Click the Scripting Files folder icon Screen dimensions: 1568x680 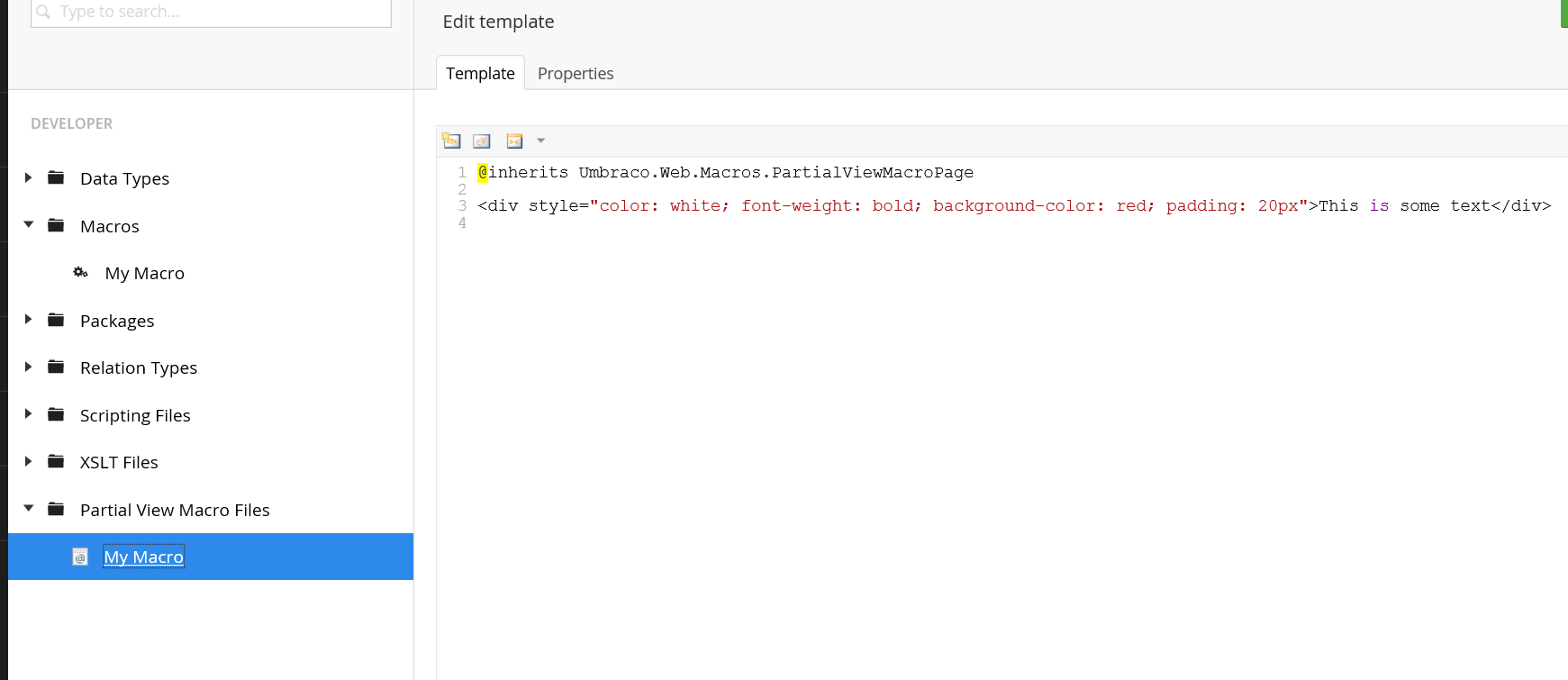(56, 414)
